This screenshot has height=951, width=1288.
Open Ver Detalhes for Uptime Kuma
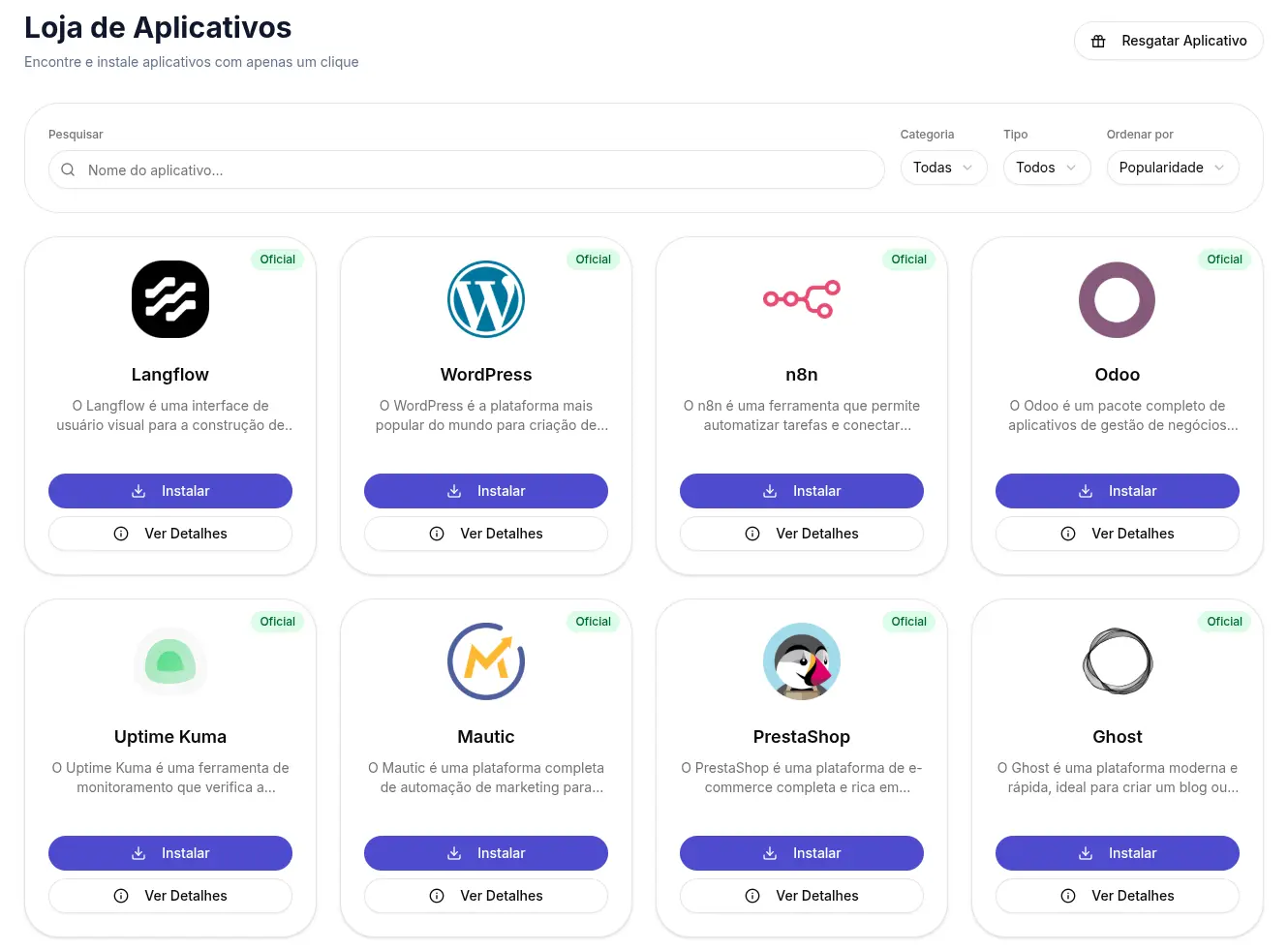pos(170,896)
